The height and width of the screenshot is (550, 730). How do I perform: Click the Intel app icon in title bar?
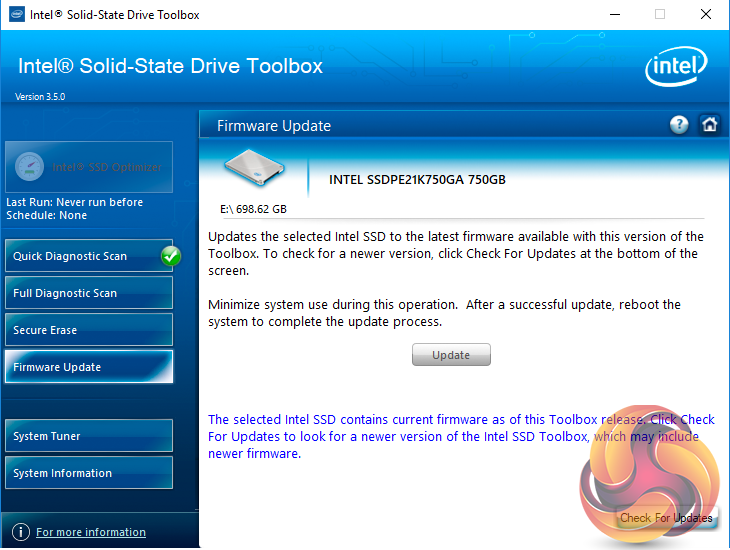point(17,14)
